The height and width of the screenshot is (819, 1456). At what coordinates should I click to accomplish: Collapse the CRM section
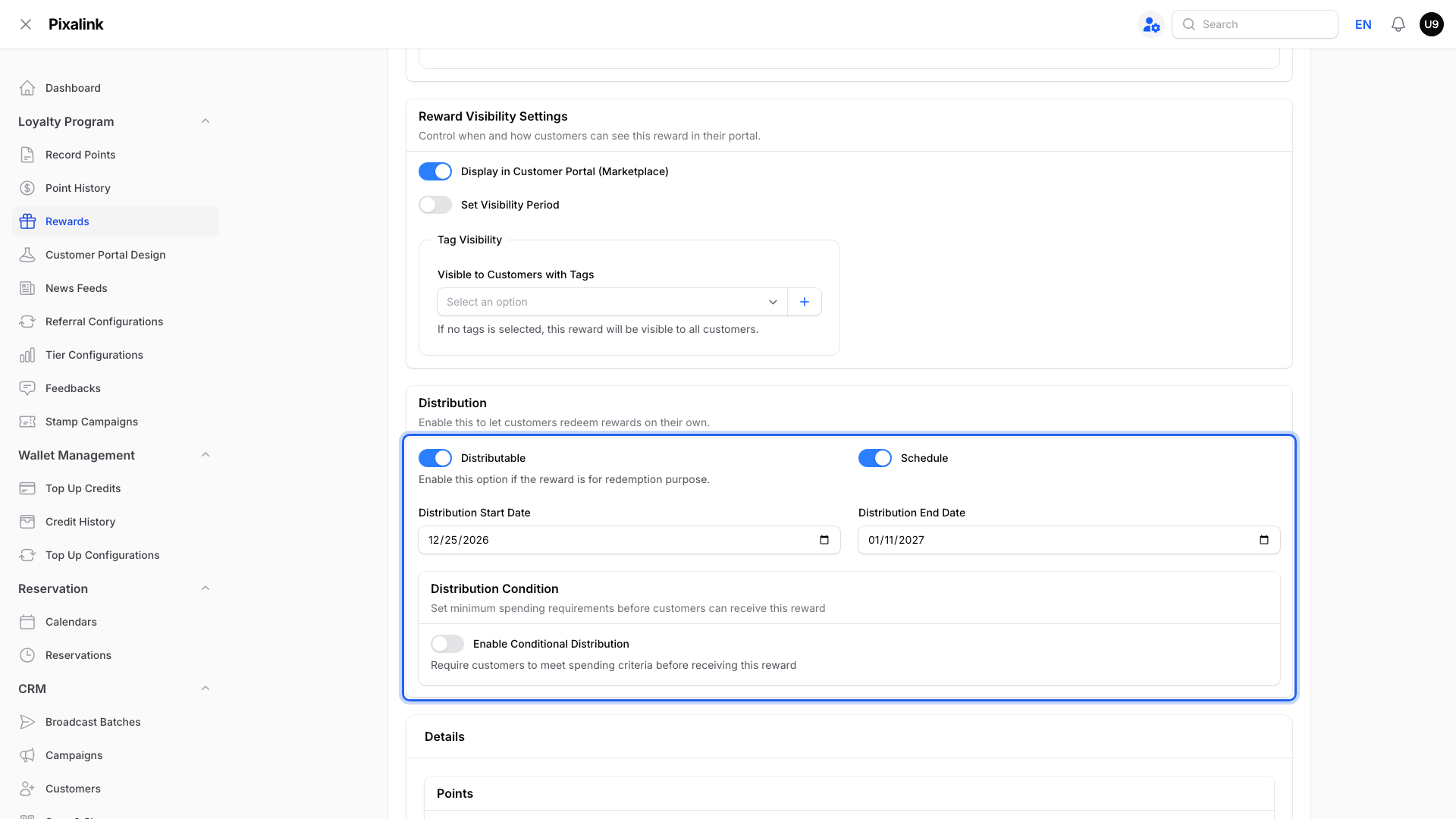206,689
